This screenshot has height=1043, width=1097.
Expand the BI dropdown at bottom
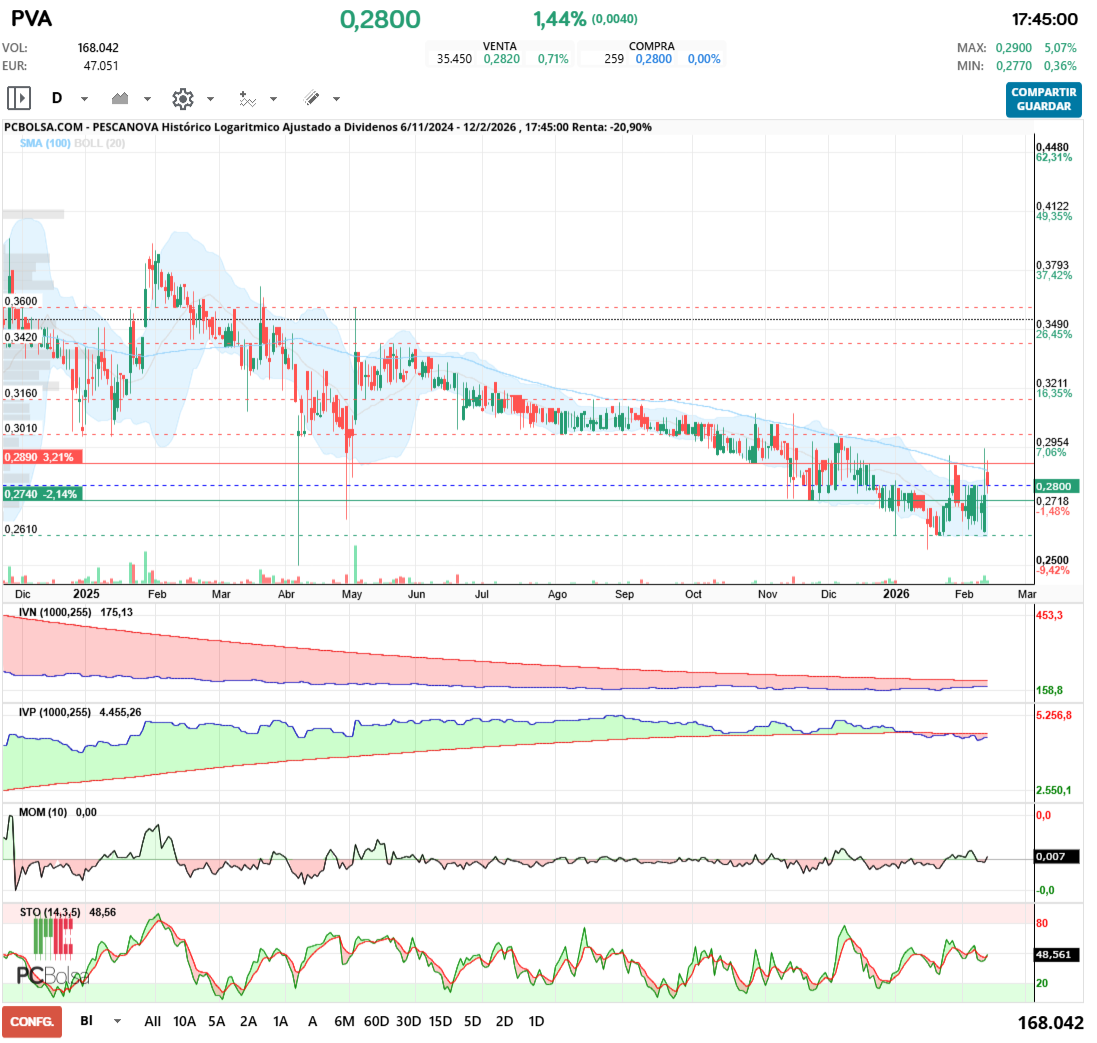point(117,1022)
